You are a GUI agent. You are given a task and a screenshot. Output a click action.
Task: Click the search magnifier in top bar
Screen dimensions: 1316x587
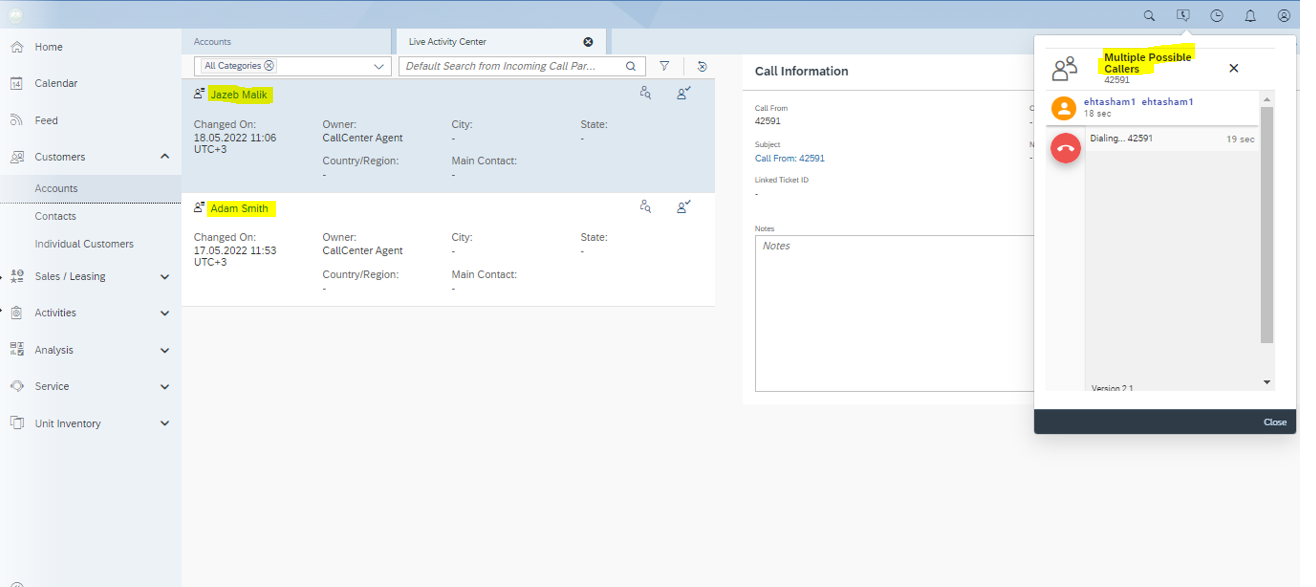pos(1149,16)
